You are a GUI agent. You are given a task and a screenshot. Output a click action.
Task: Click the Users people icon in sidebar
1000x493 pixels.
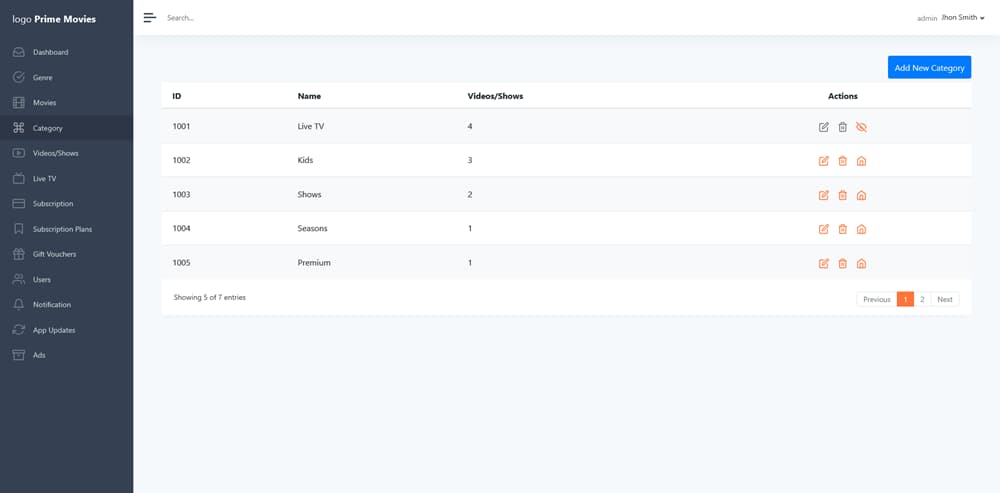(x=18, y=279)
